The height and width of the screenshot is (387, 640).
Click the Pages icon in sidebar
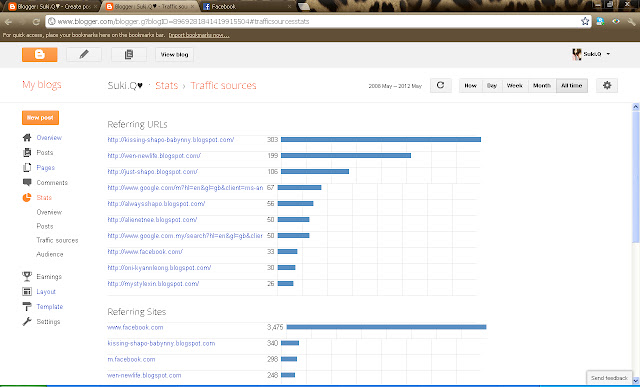27,167
